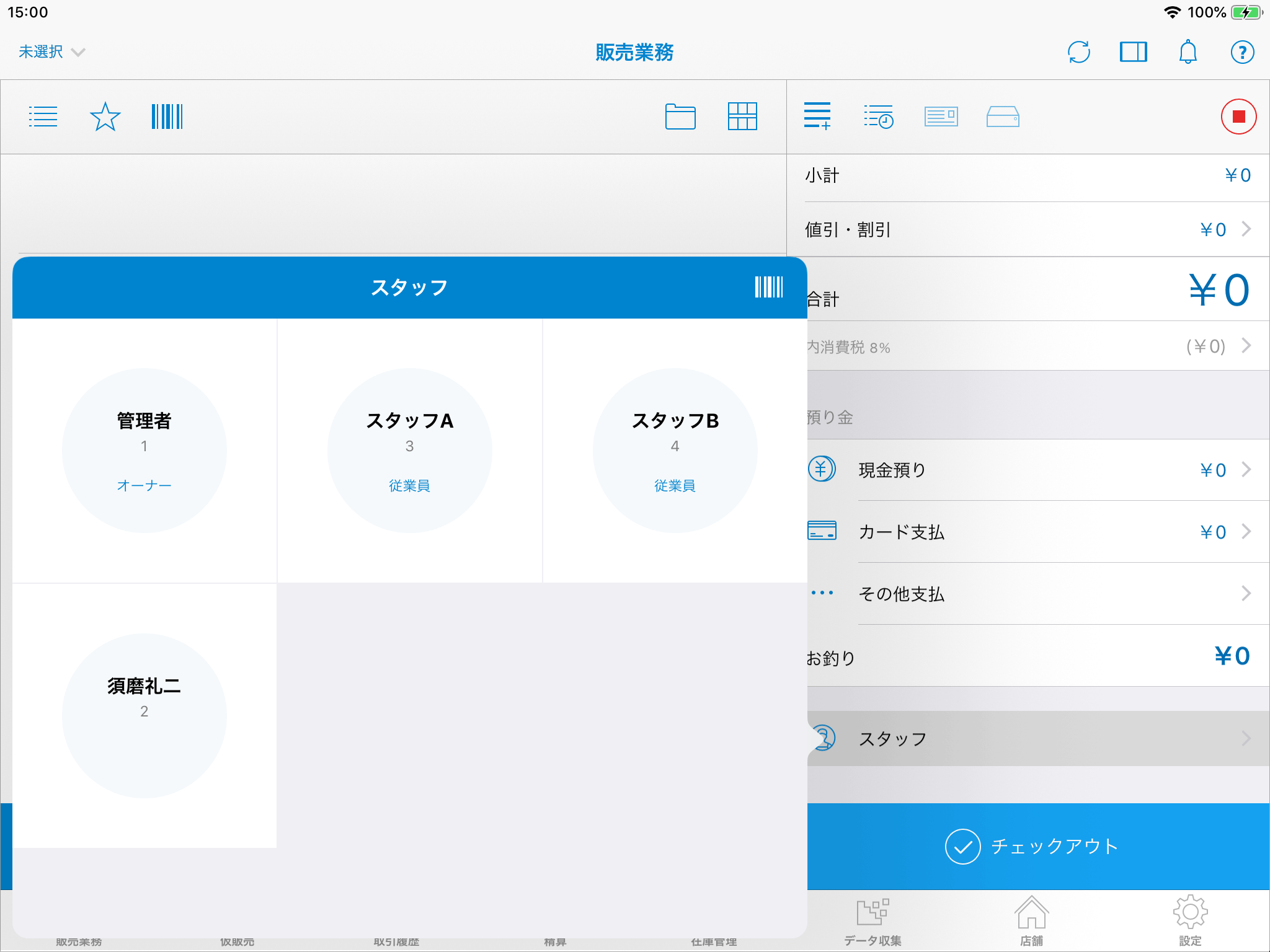Open the help question mark icon
1270x952 pixels.
pos(1242,52)
